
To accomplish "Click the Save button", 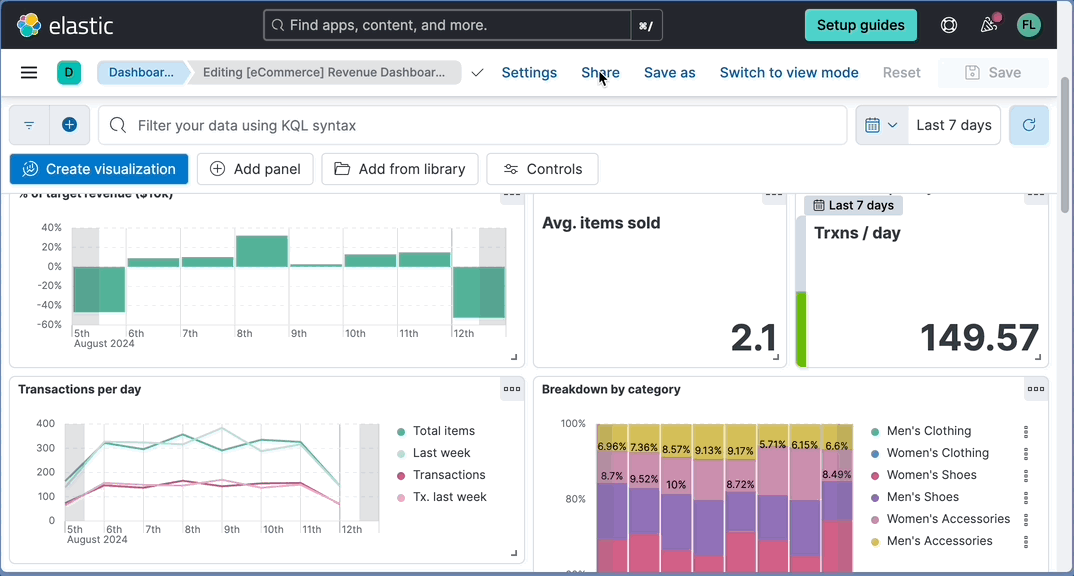I will [993, 73].
